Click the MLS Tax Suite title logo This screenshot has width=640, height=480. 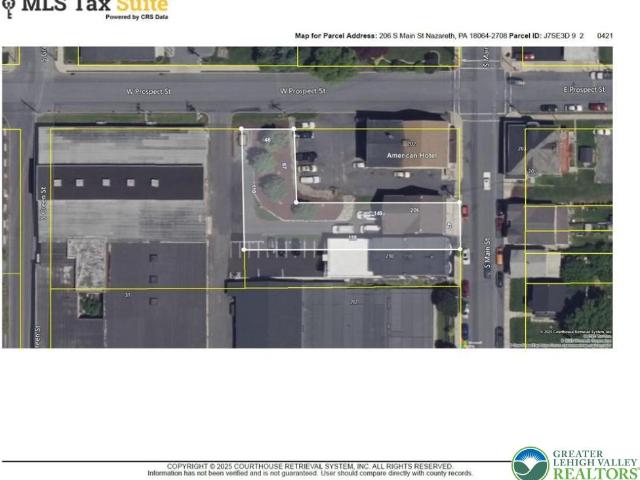pos(94,6)
